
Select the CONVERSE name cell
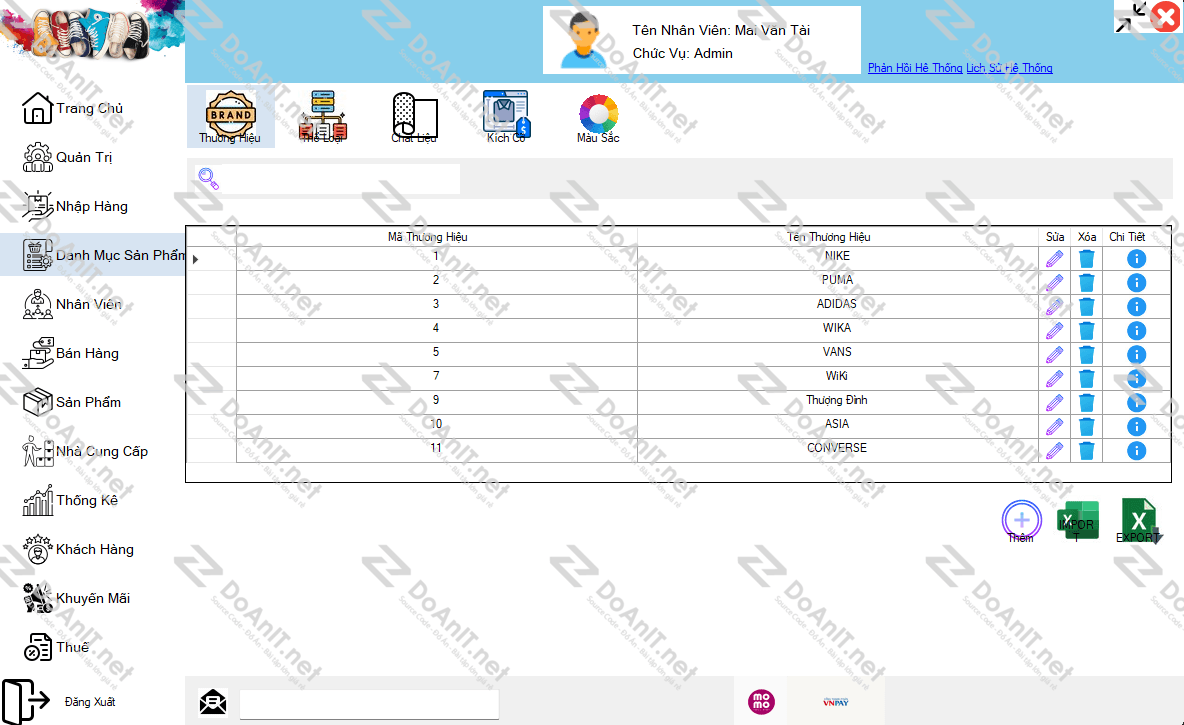point(837,449)
